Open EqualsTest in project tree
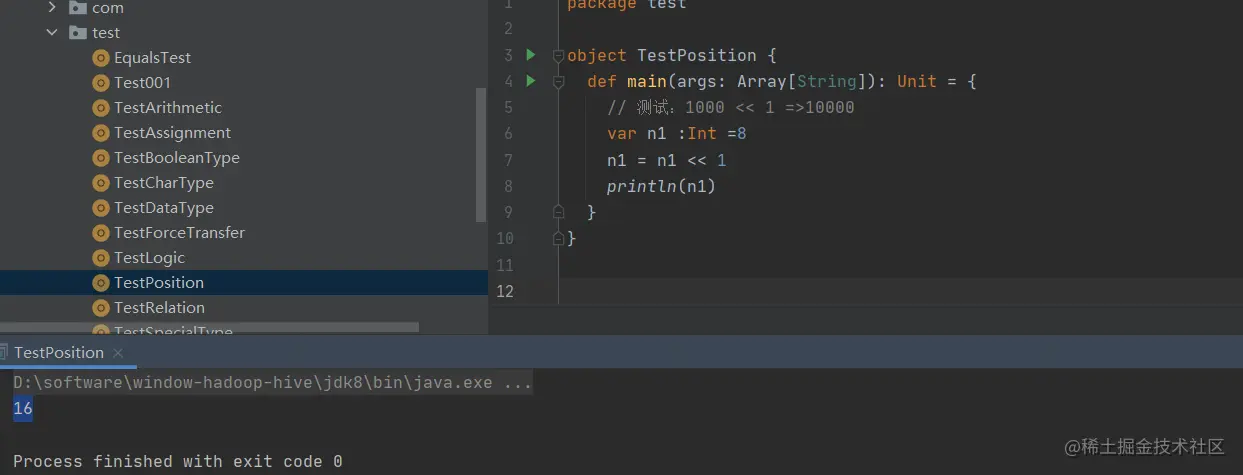This screenshot has width=1243, height=475. [152, 58]
